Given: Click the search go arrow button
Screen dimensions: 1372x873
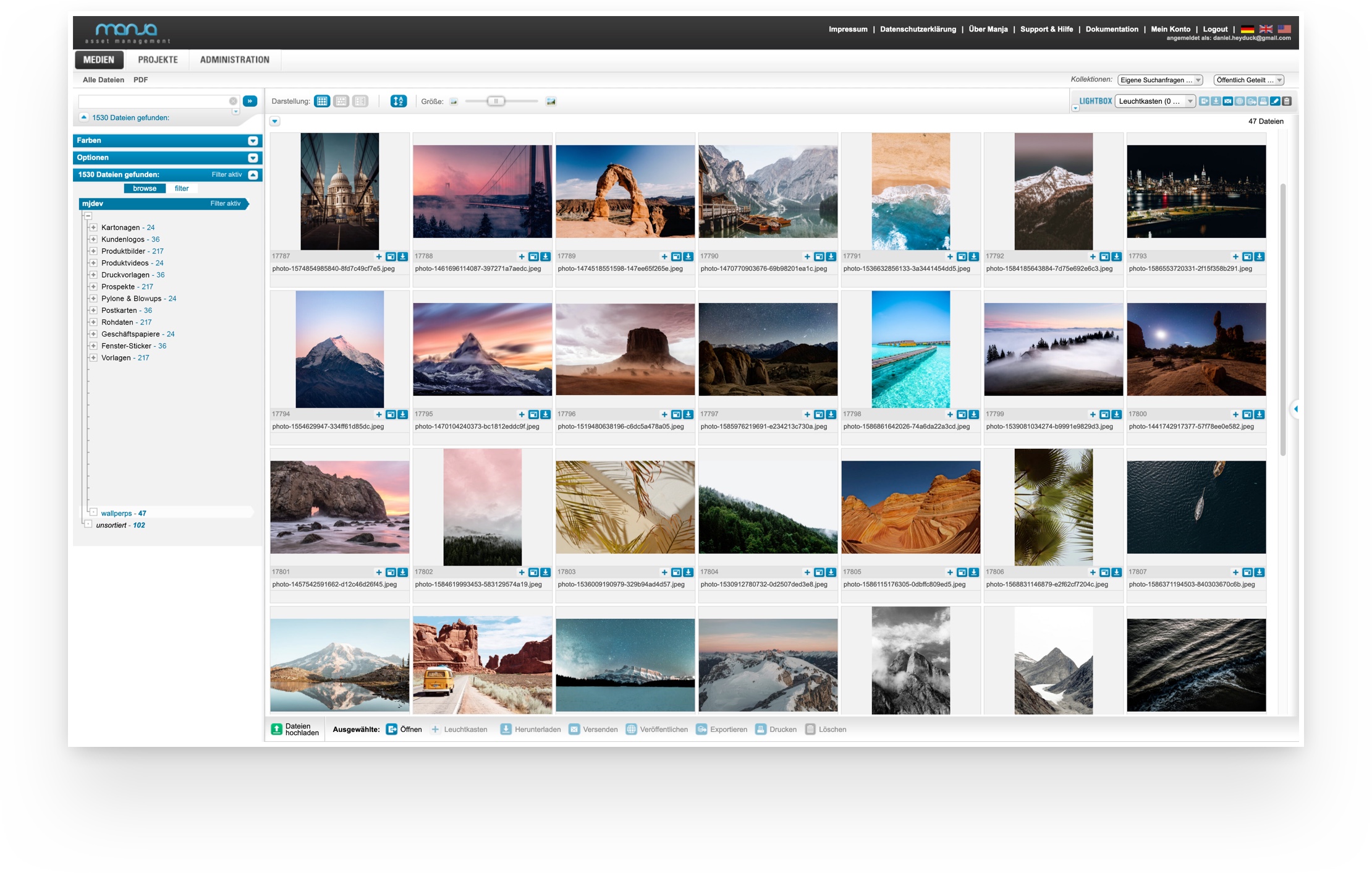Looking at the screenshot, I should pos(250,101).
